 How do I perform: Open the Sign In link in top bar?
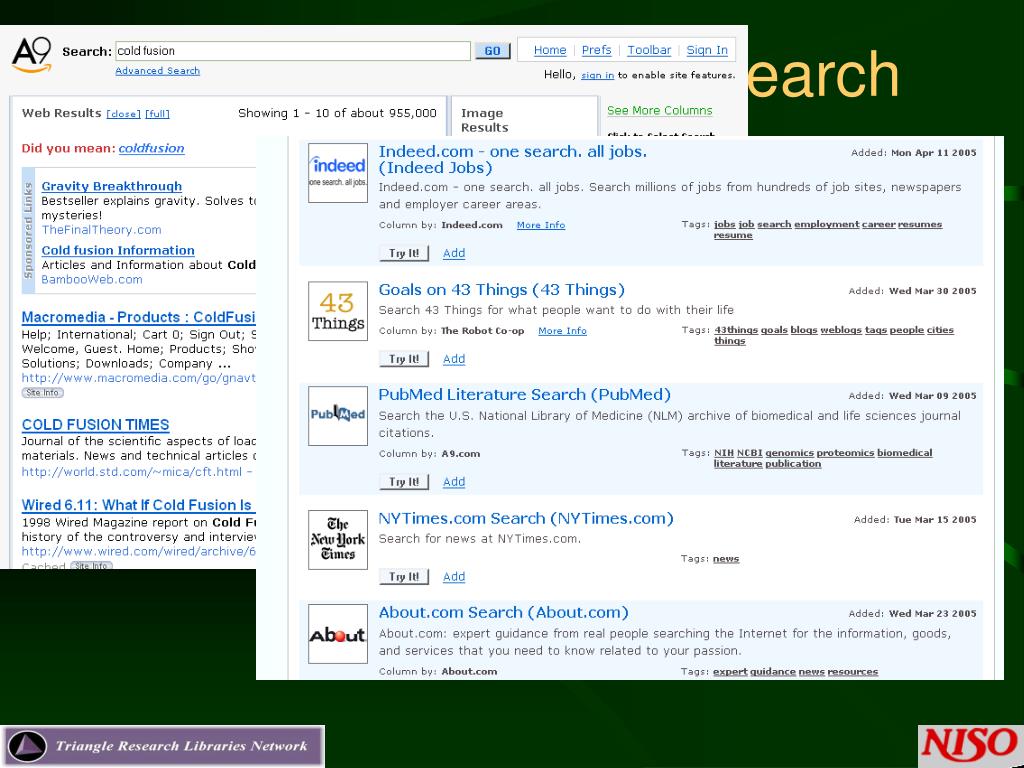click(707, 50)
